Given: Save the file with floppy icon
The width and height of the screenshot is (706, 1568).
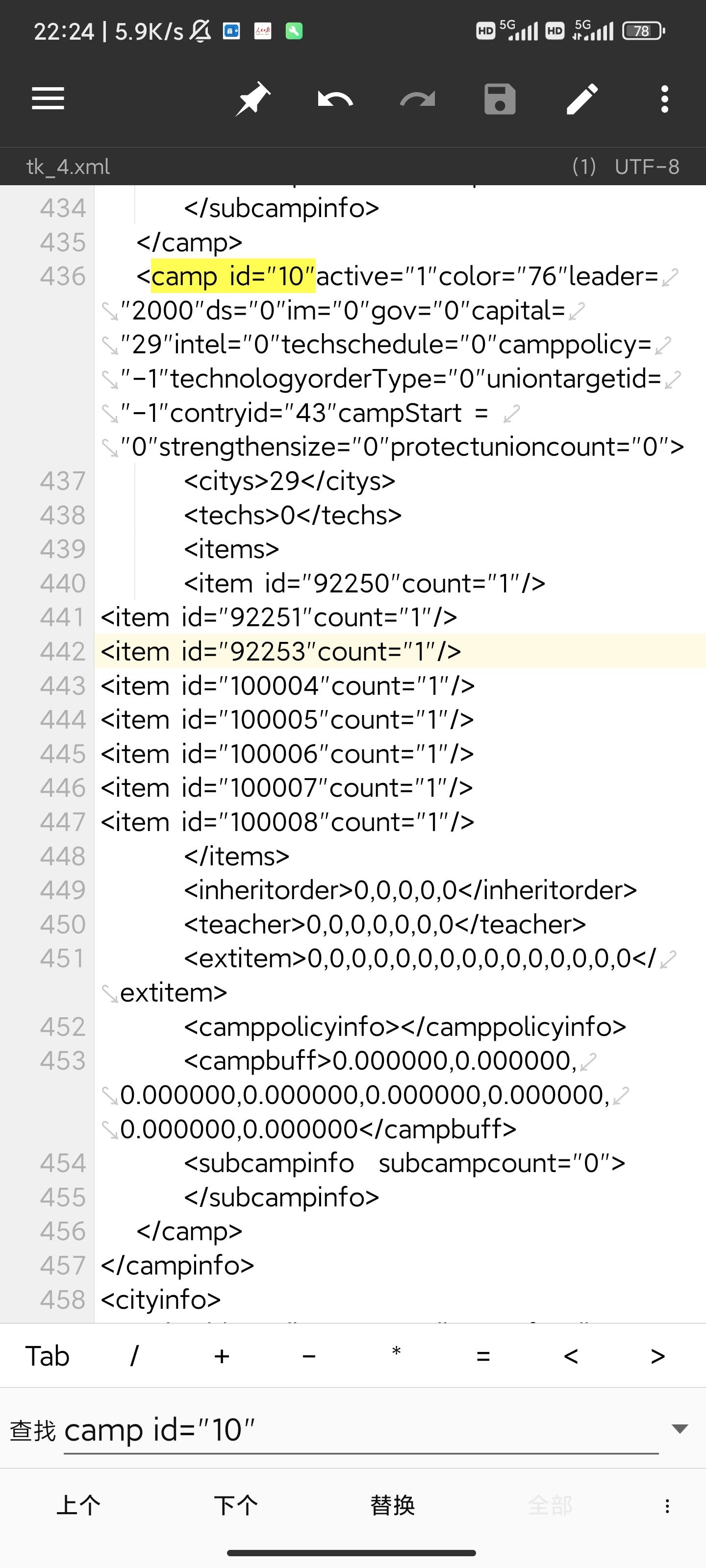Looking at the screenshot, I should tap(500, 98).
